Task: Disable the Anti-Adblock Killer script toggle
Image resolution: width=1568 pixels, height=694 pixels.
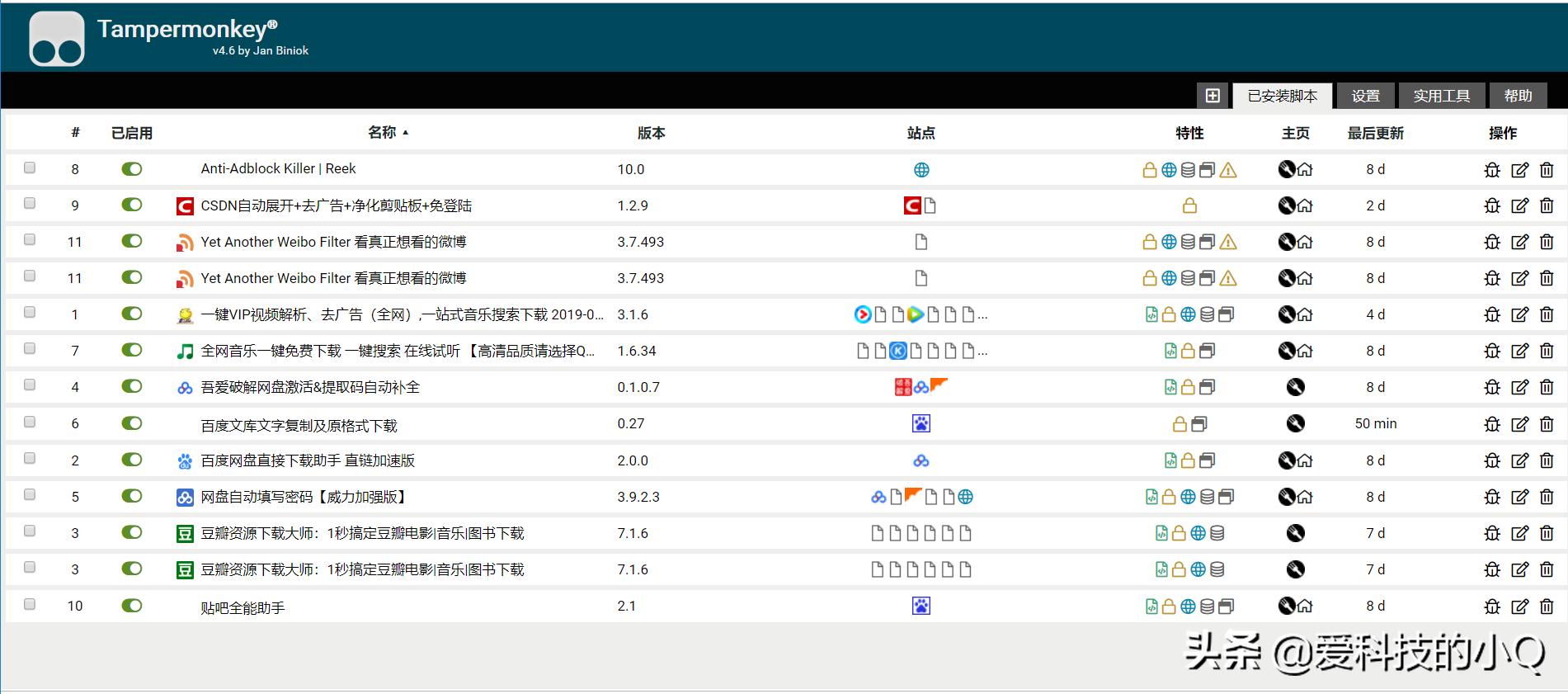Action: [132, 169]
